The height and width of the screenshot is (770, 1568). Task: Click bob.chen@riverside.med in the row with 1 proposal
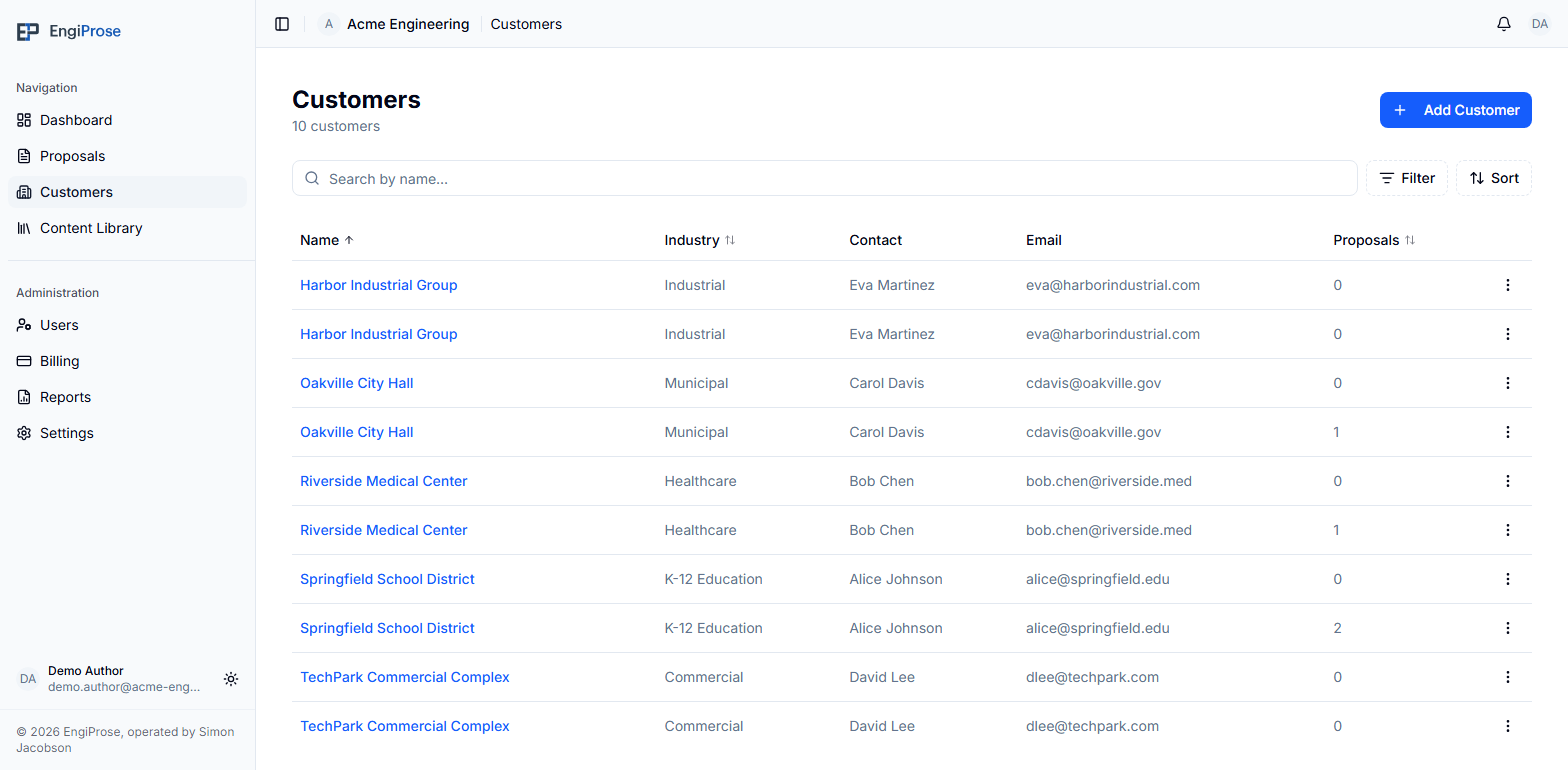click(x=1109, y=530)
